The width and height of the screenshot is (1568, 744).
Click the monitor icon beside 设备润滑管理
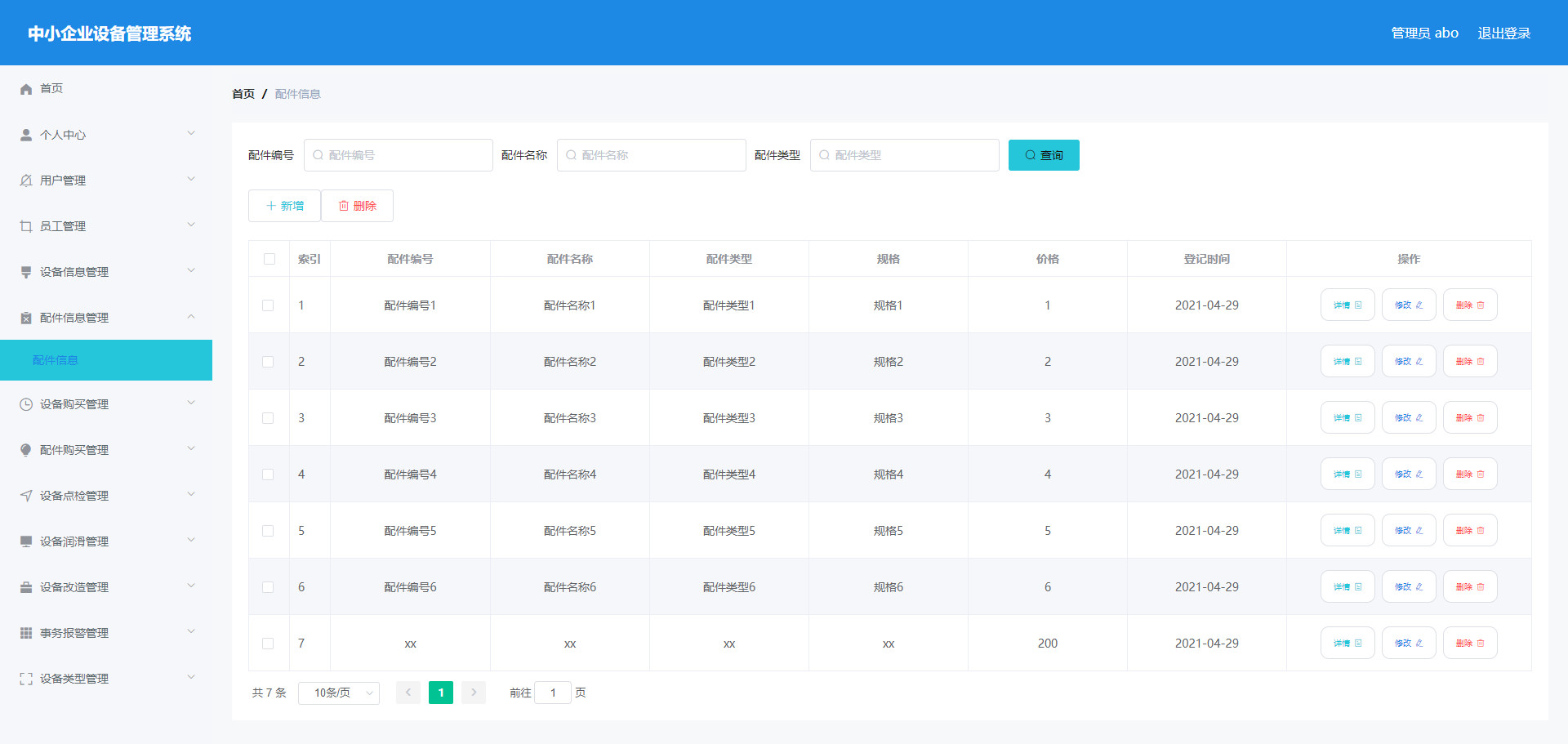point(26,541)
